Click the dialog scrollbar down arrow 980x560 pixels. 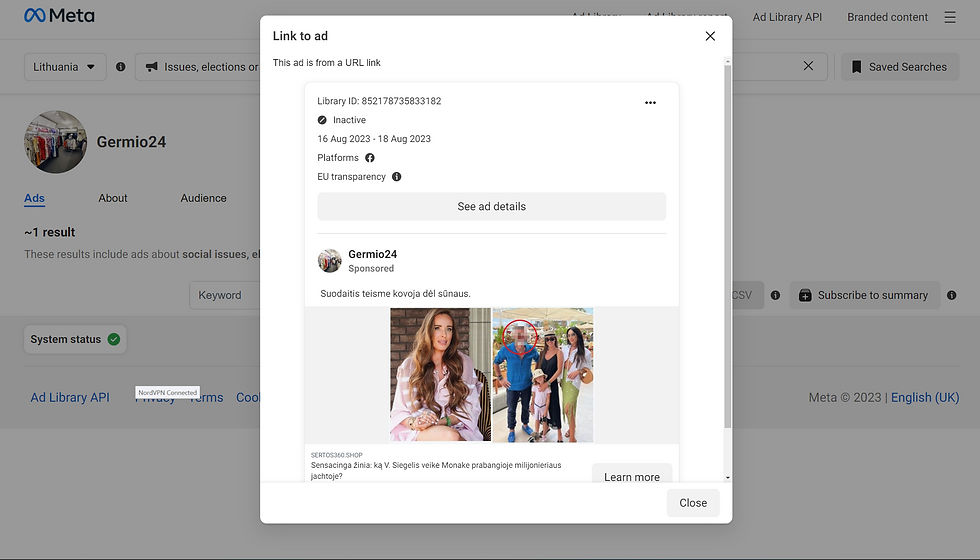(x=728, y=478)
